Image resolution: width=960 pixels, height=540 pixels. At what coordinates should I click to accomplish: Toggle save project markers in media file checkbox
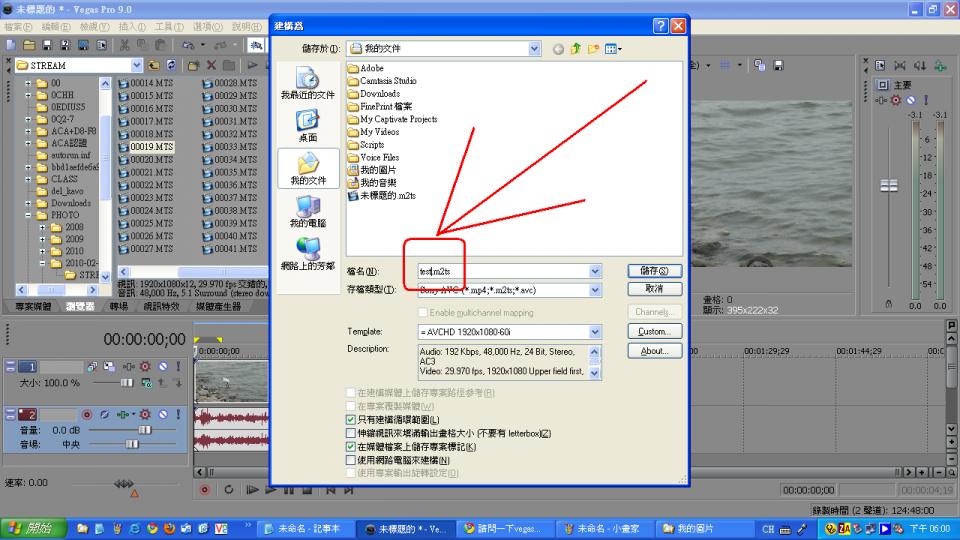tap(351, 447)
